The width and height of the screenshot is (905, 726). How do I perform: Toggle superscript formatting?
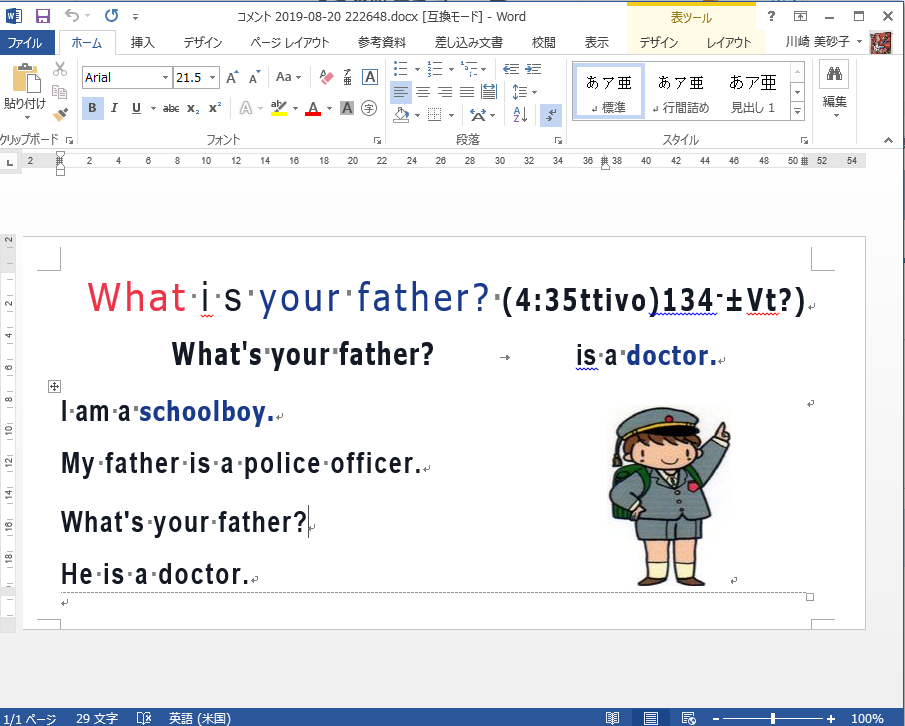215,108
